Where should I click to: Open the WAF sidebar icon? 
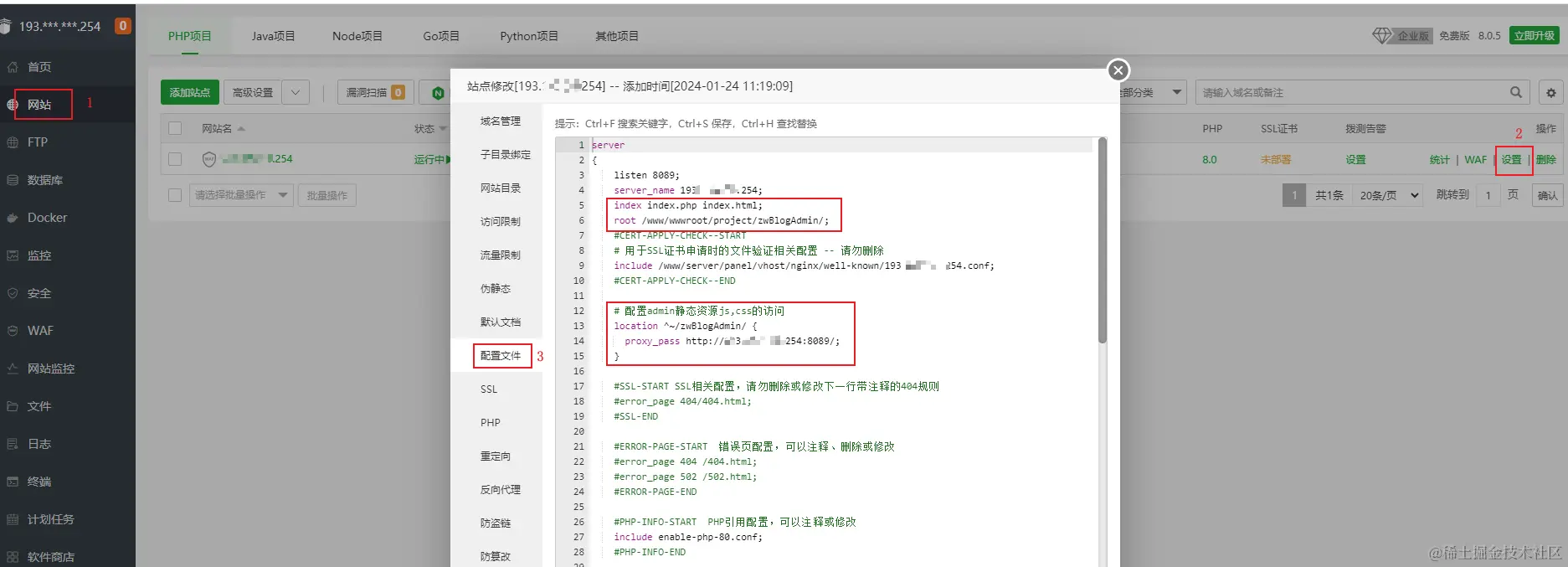pyautogui.click(x=13, y=331)
